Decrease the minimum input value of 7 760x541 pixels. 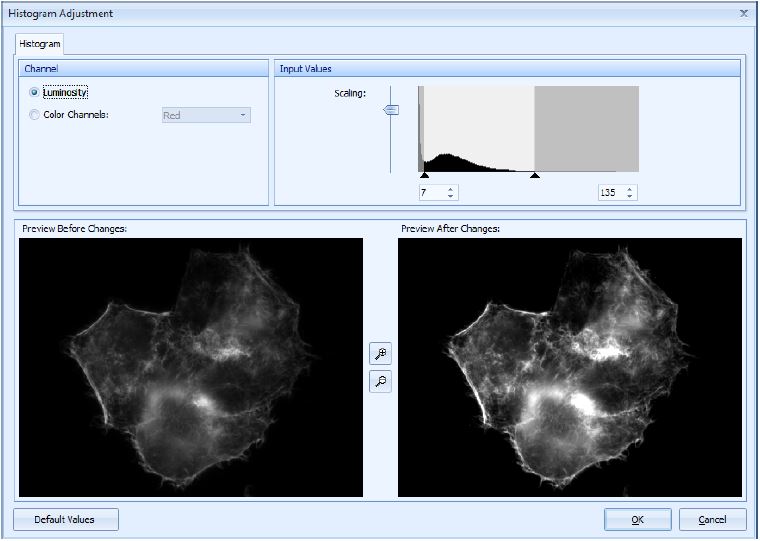coord(451,196)
